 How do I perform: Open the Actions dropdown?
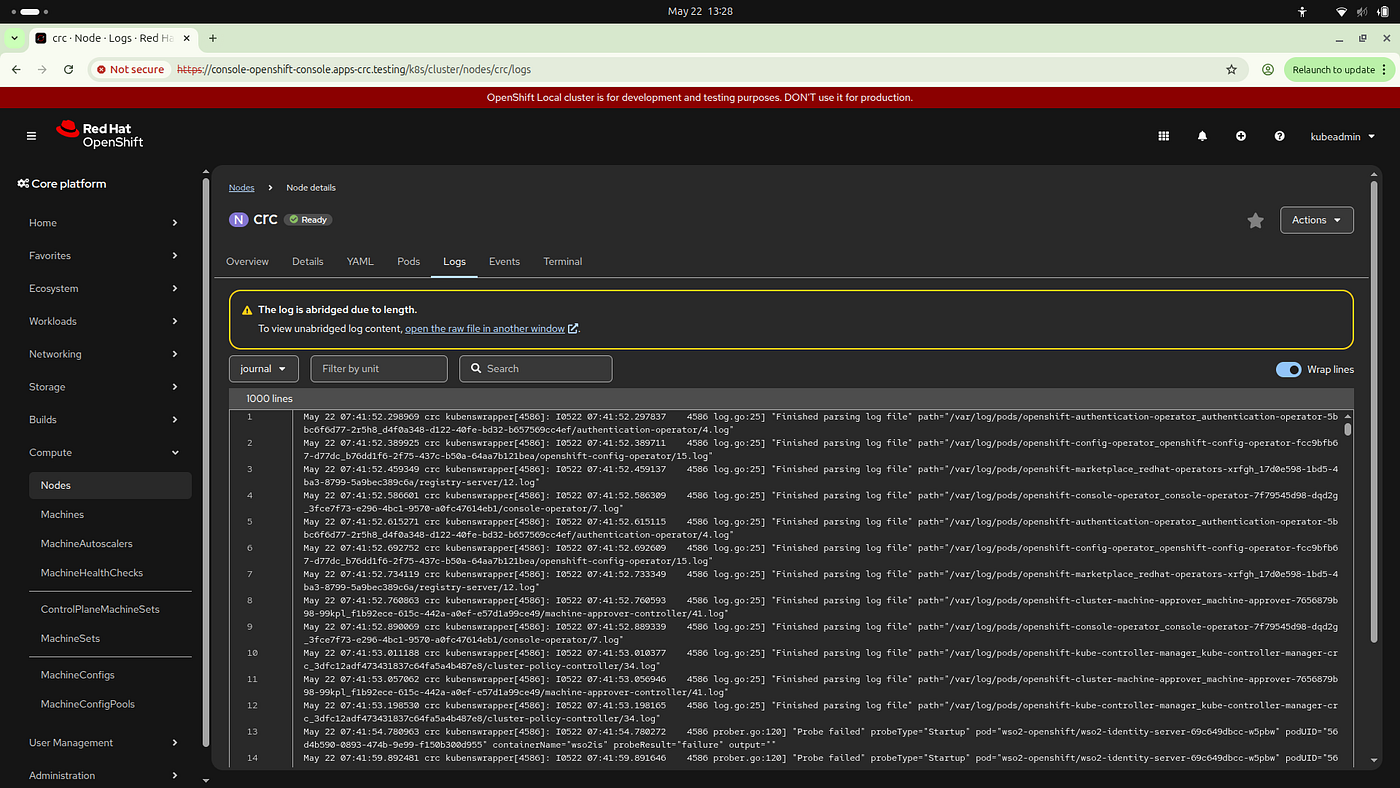[1316, 220]
